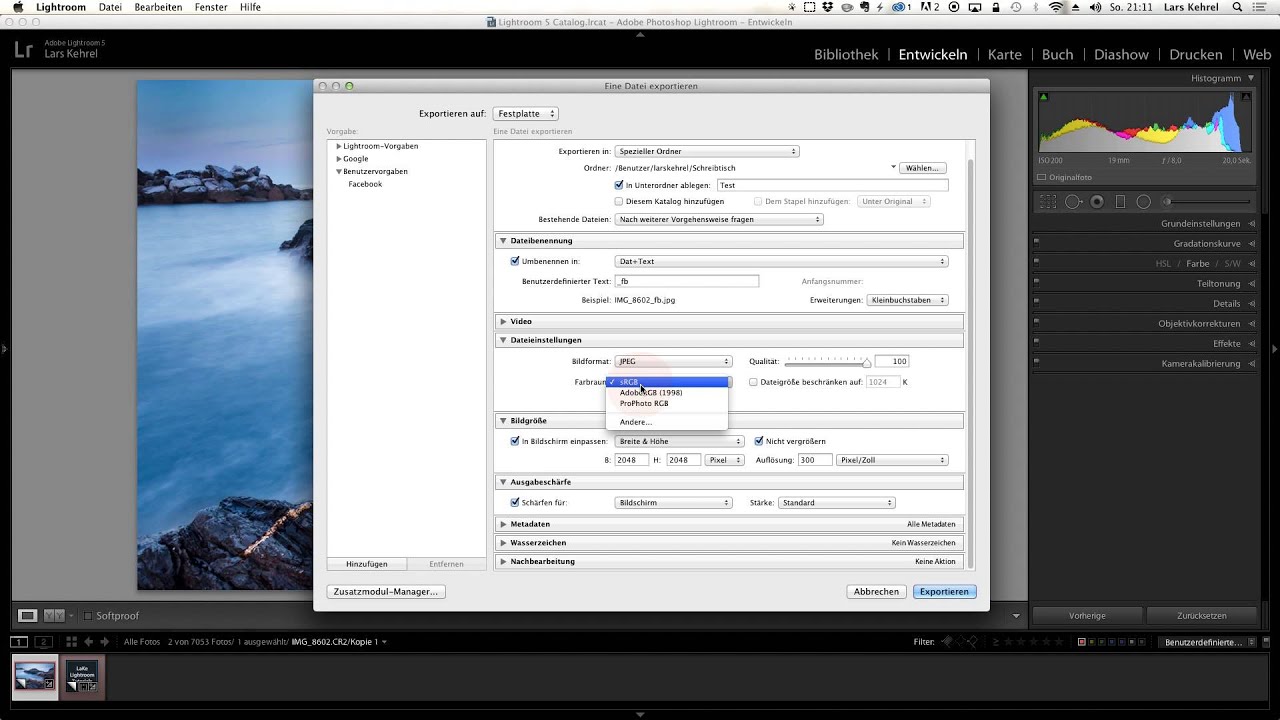
Task: Toggle highlight clipping indicator in histogram
Action: [x=1246, y=97]
